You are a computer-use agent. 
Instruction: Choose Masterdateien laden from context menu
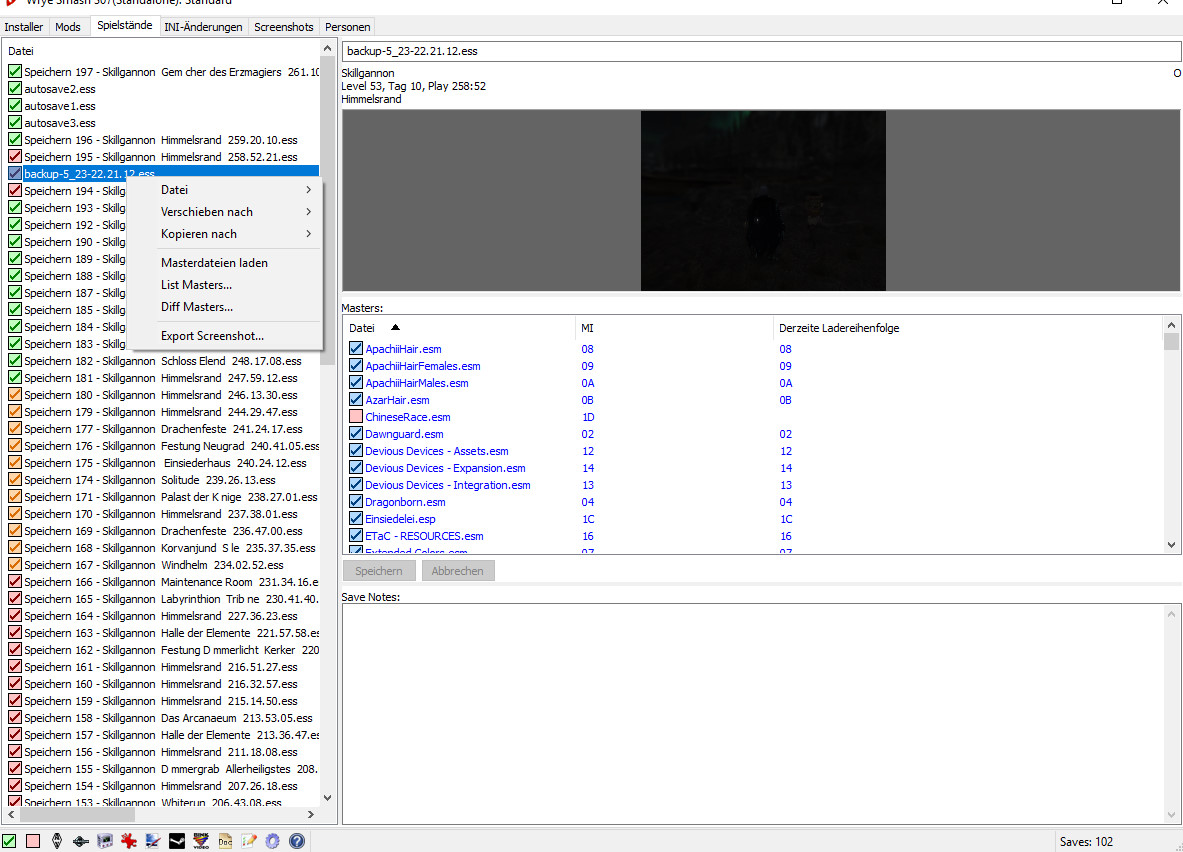pyautogui.click(x=214, y=263)
